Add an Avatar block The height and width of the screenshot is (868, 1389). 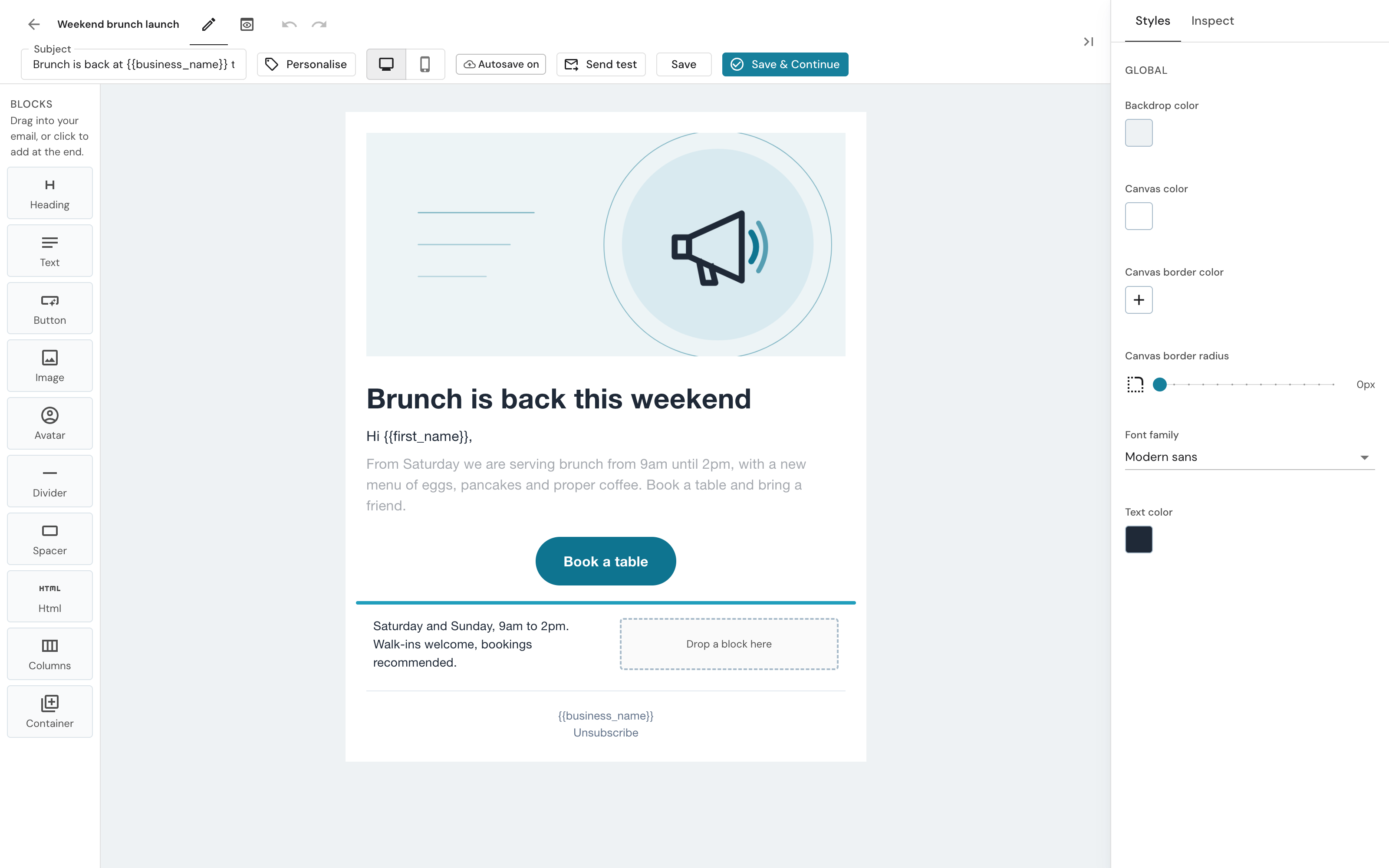point(50,424)
